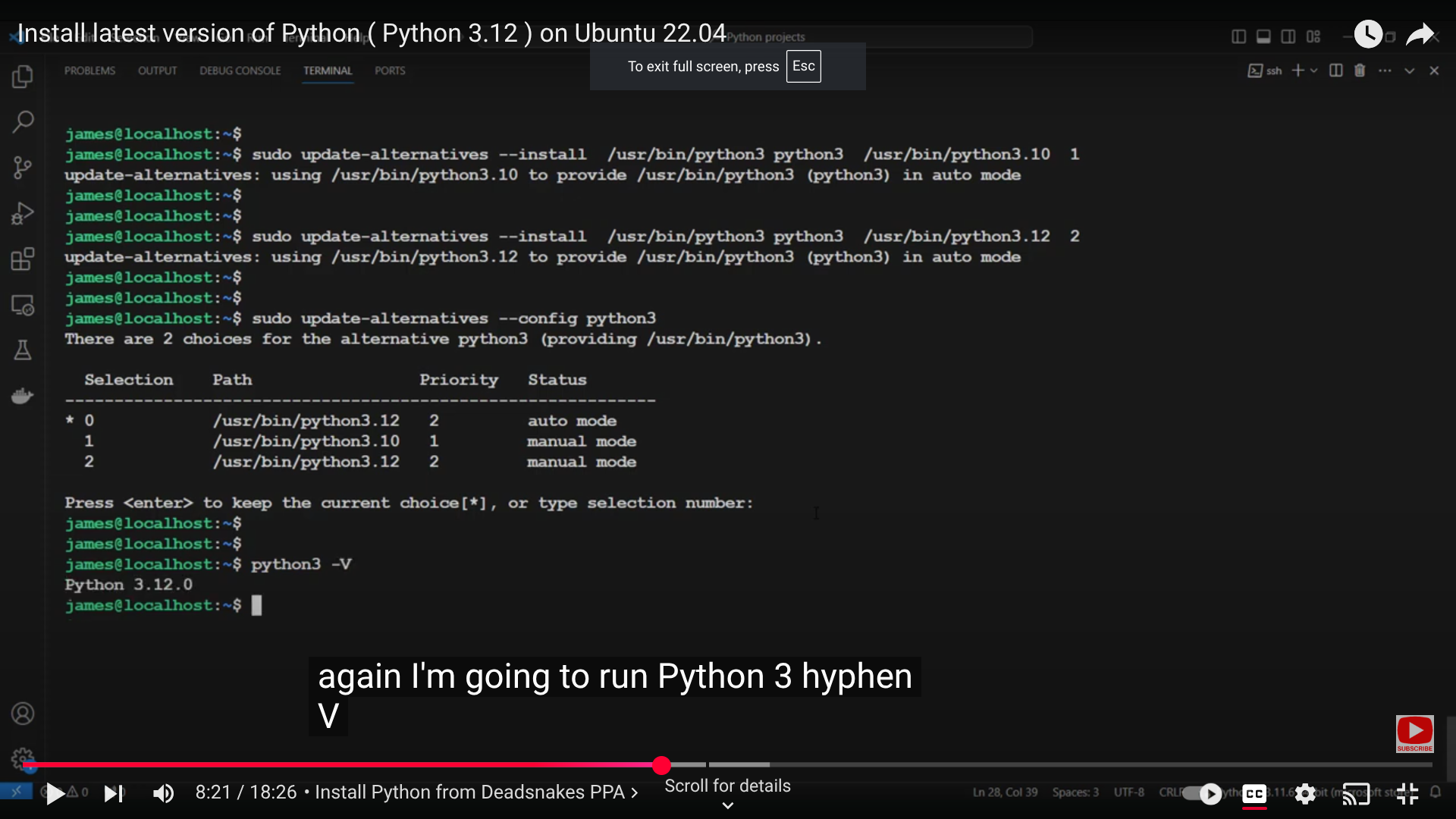Open the Testing flask icon
Viewport: 1456px width, 819px height.
click(x=23, y=350)
